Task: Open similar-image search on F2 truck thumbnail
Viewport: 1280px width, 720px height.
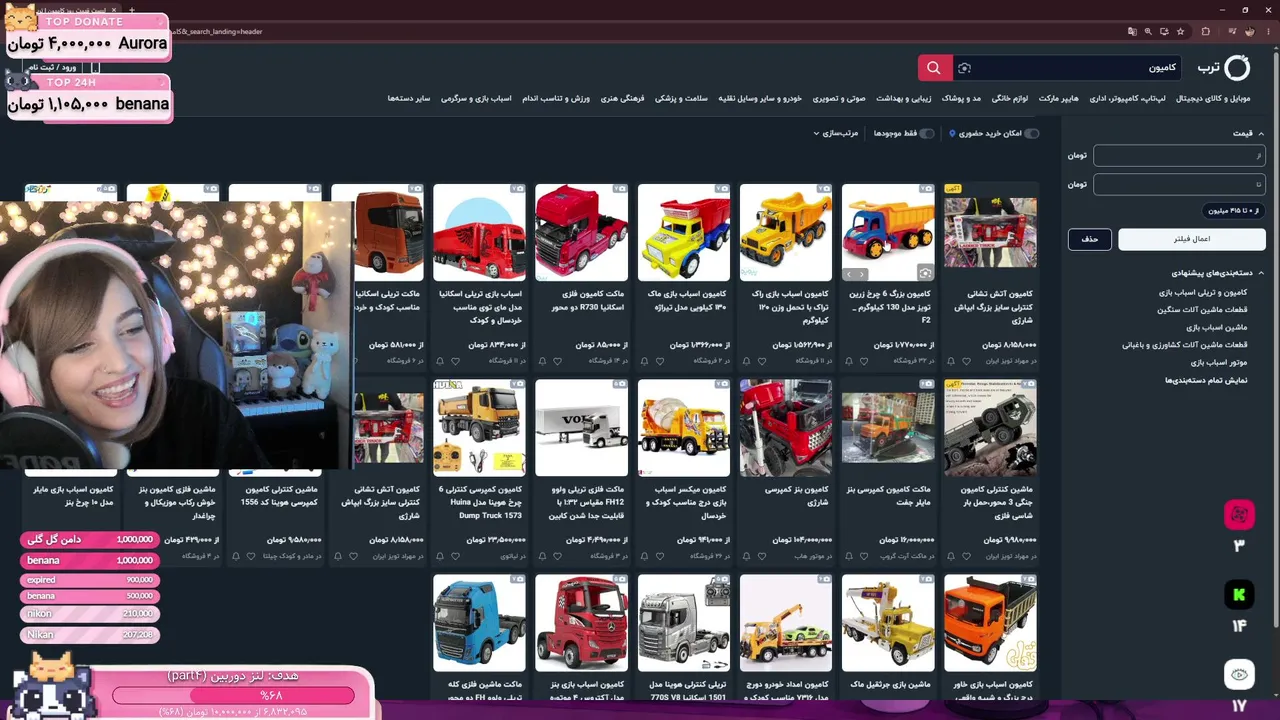Action: 925,273
